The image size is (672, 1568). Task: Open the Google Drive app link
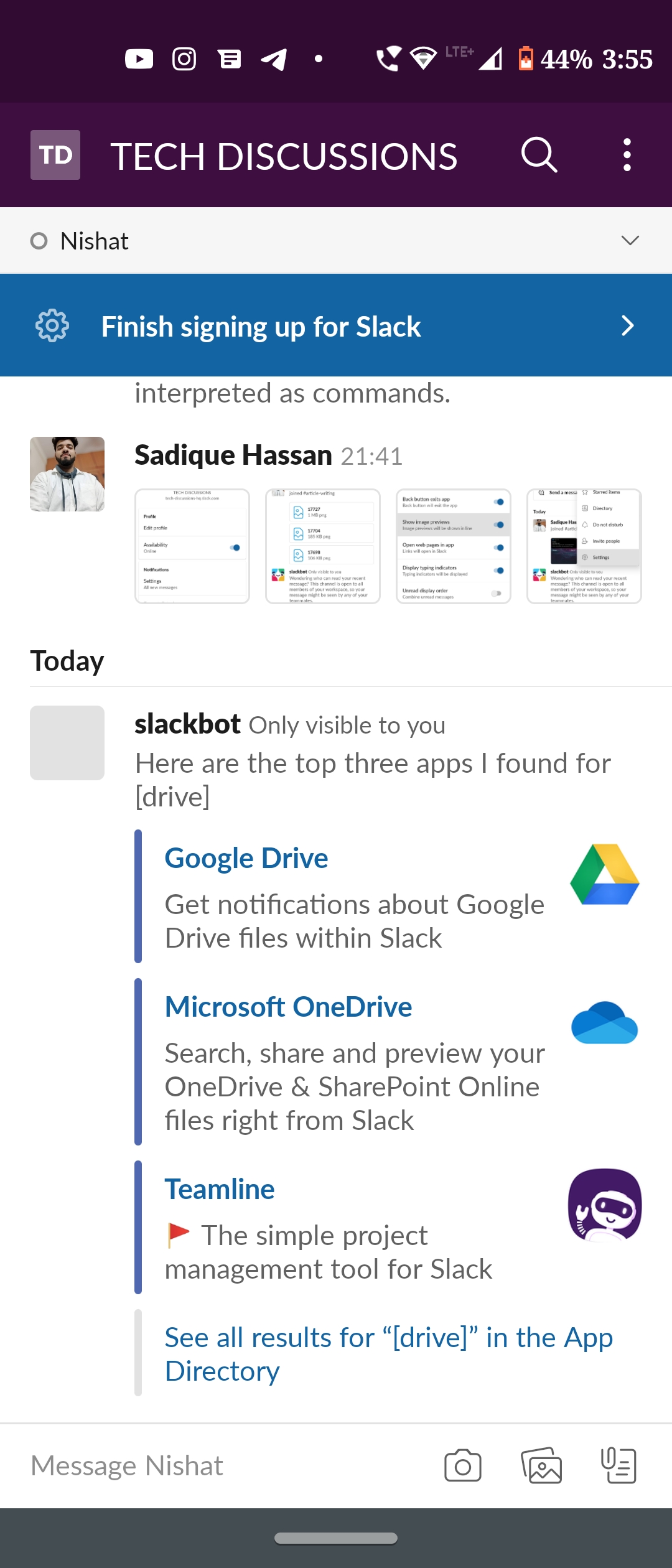[x=246, y=858]
